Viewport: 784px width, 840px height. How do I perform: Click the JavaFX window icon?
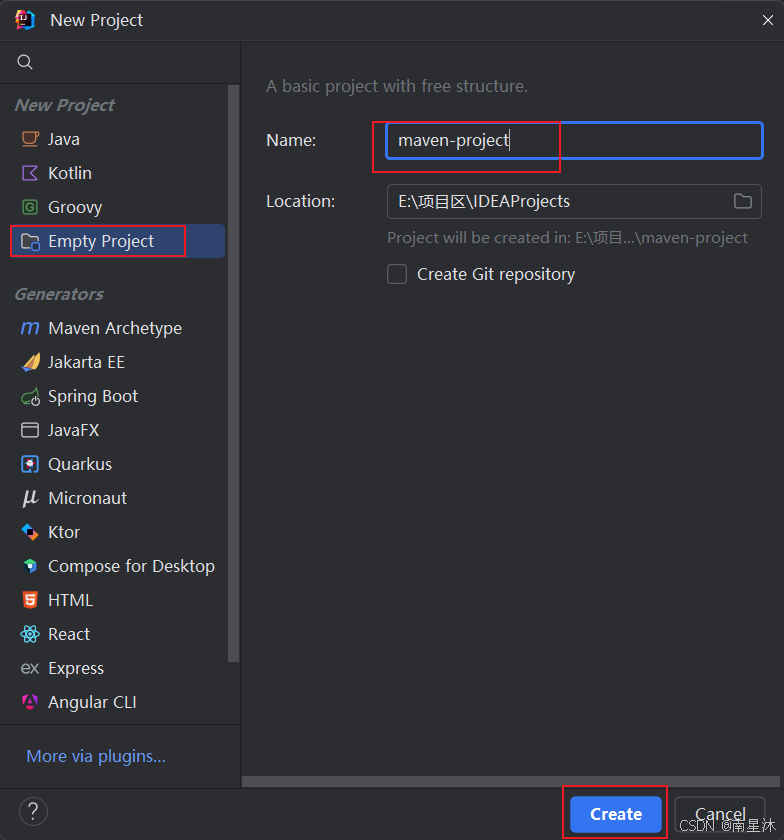(30, 430)
